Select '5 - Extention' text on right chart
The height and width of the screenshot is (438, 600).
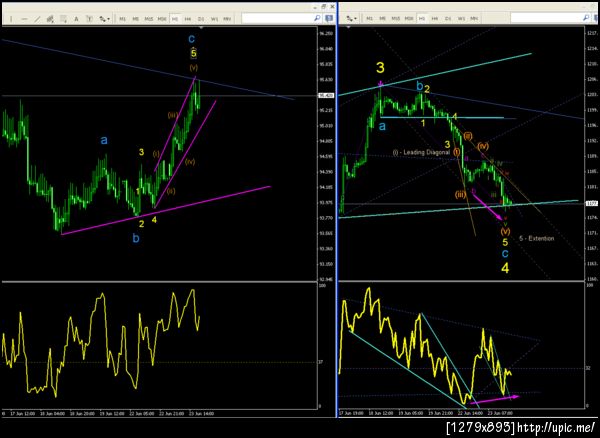click(x=537, y=238)
